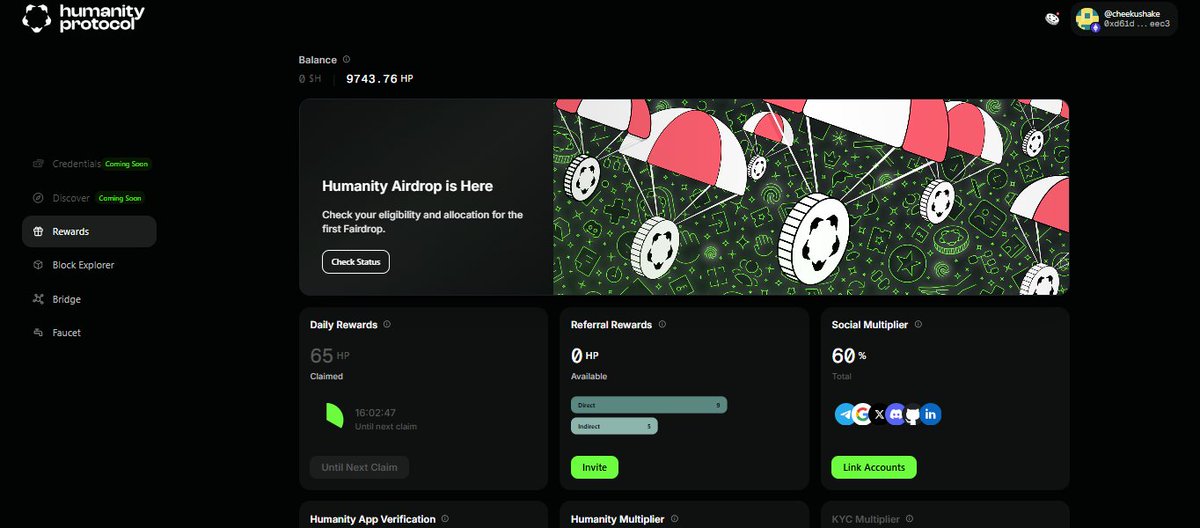Click the @cheekushake username

[x=1132, y=13]
